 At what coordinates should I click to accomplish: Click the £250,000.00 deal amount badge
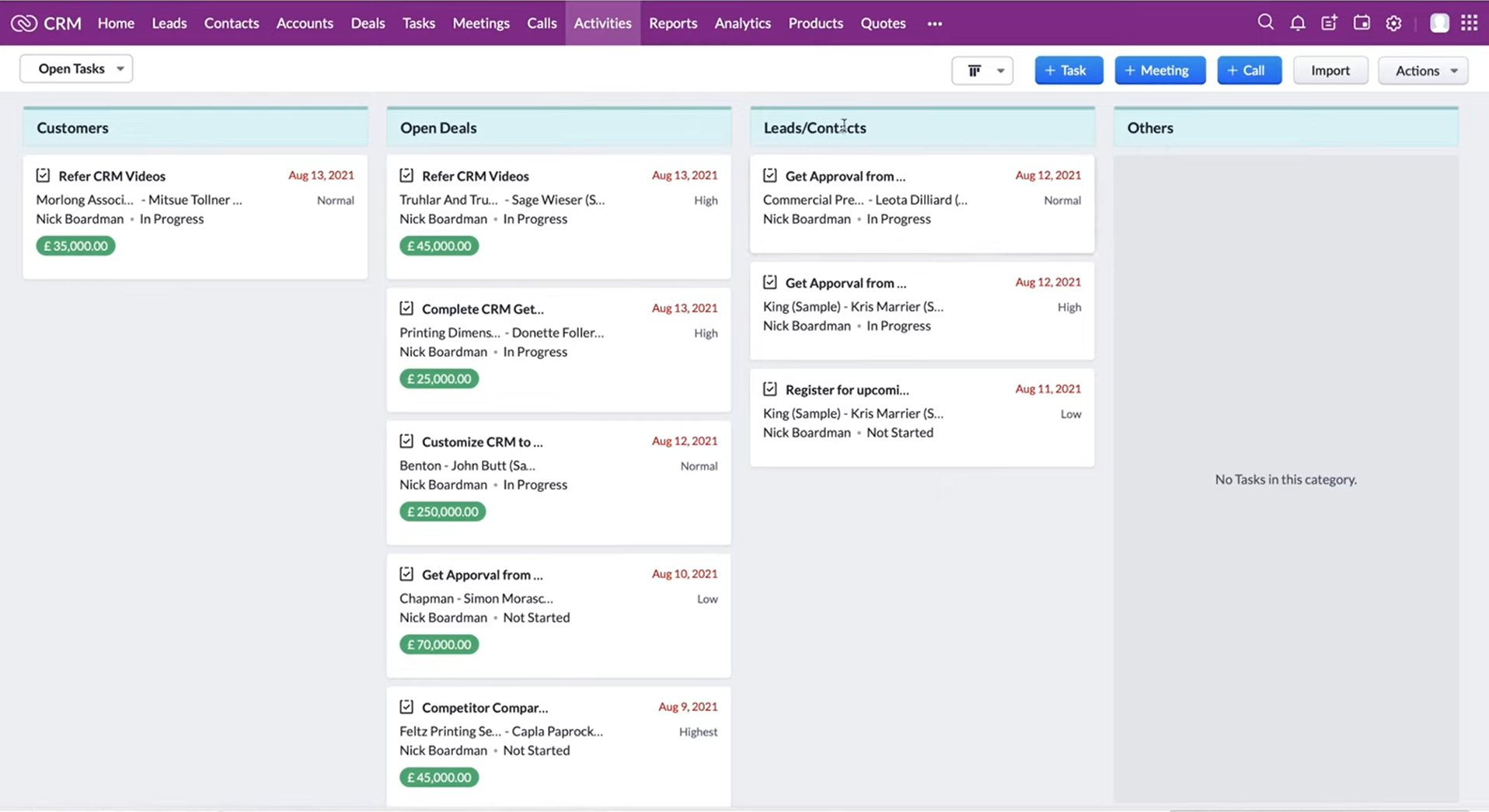442,511
